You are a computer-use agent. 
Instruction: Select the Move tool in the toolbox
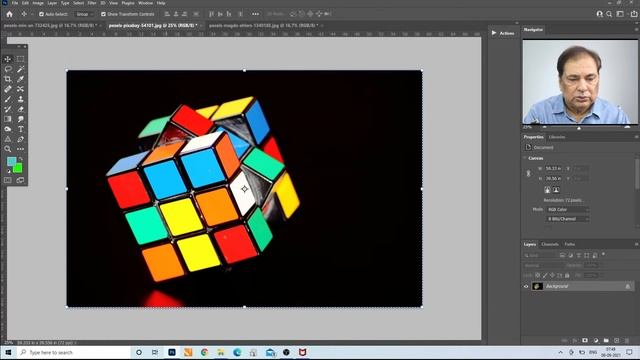(8, 59)
